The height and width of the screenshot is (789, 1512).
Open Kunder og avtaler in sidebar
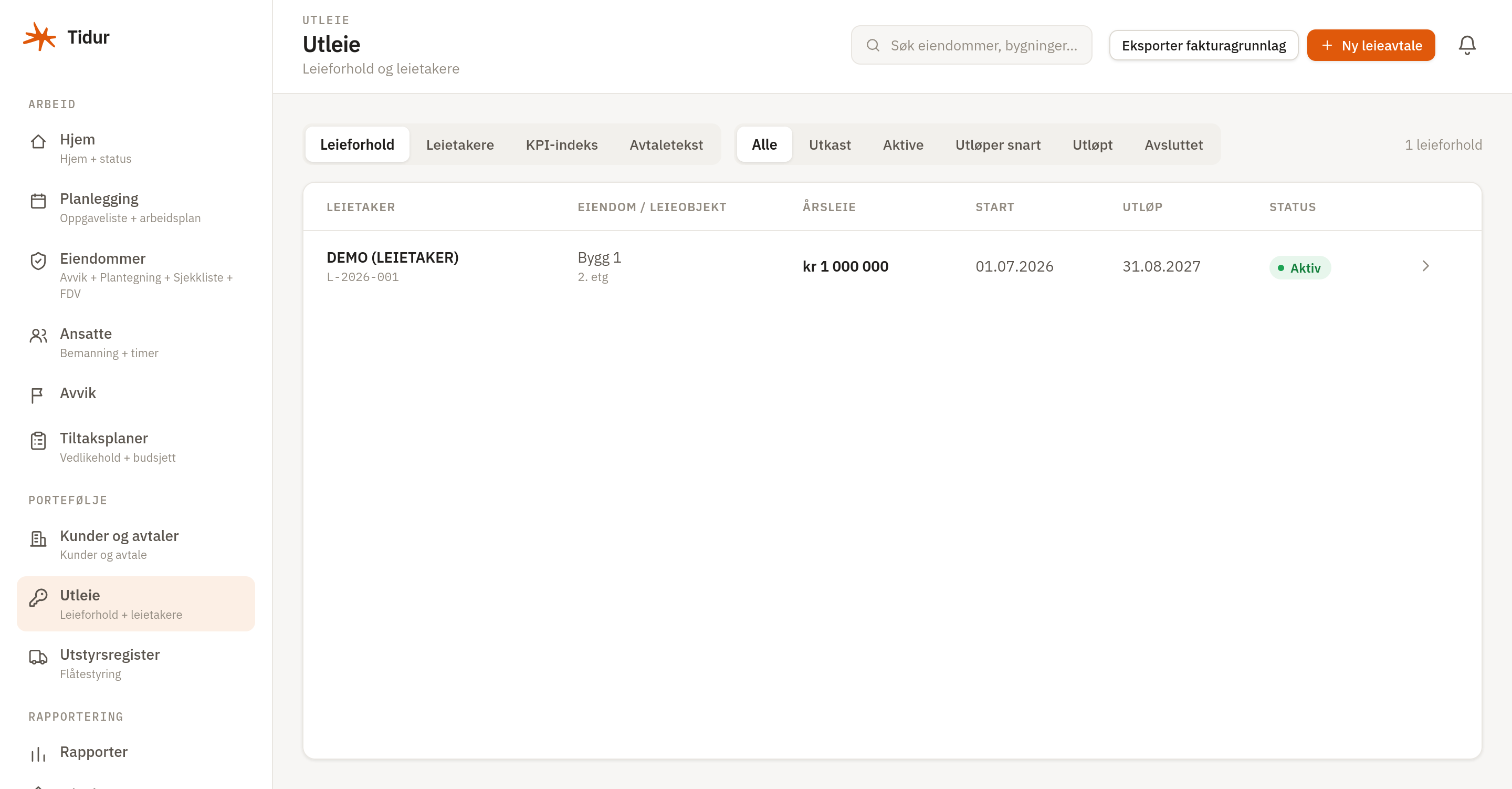[135, 545]
